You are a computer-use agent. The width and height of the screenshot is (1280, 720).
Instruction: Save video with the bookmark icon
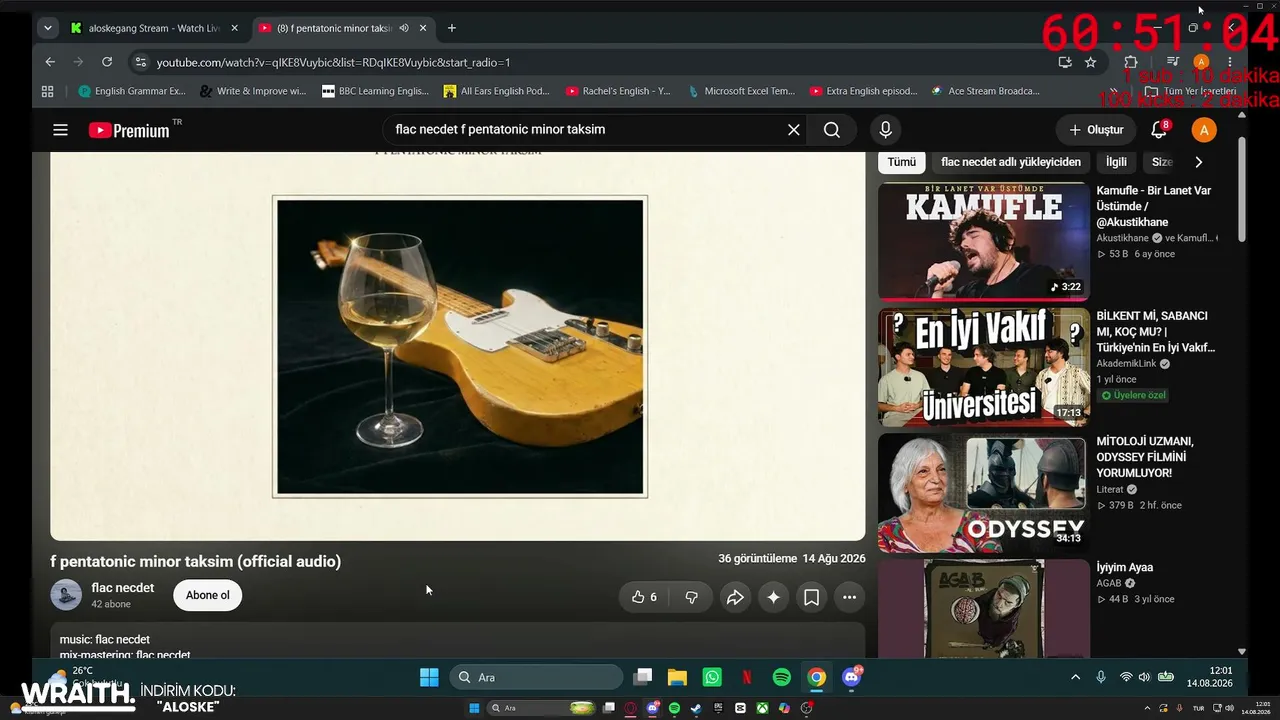(811, 597)
